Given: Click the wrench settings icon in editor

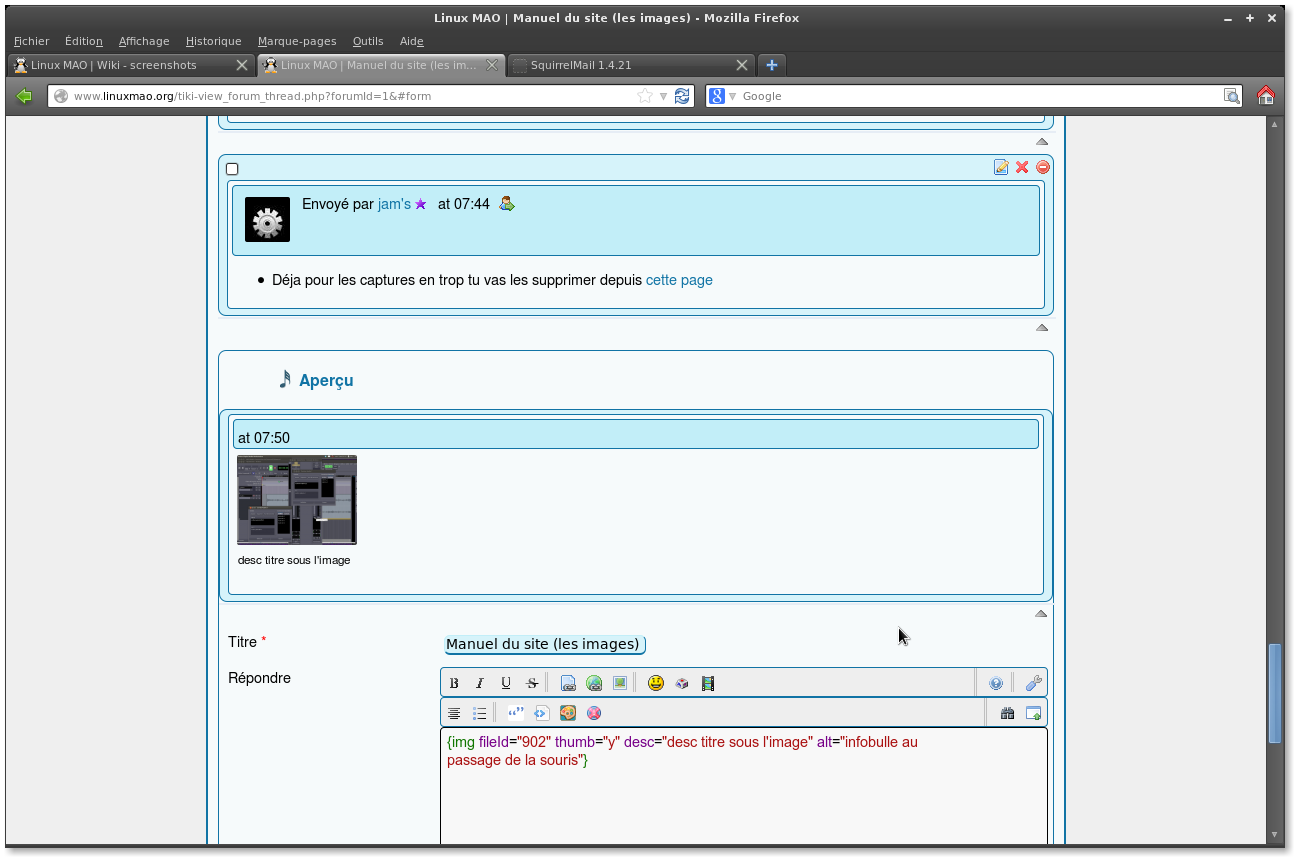Looking at the screenshot, I should point(1034,683).
